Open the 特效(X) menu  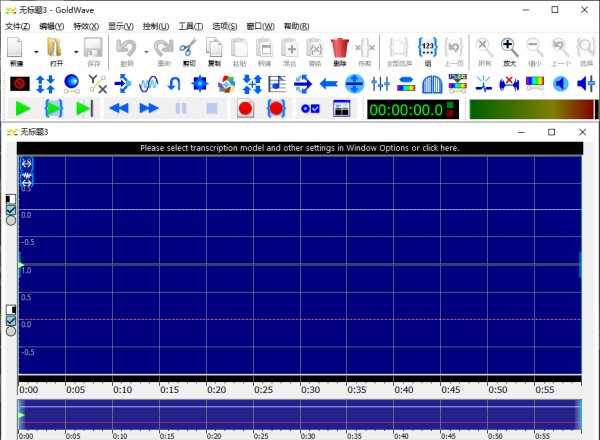86,26
